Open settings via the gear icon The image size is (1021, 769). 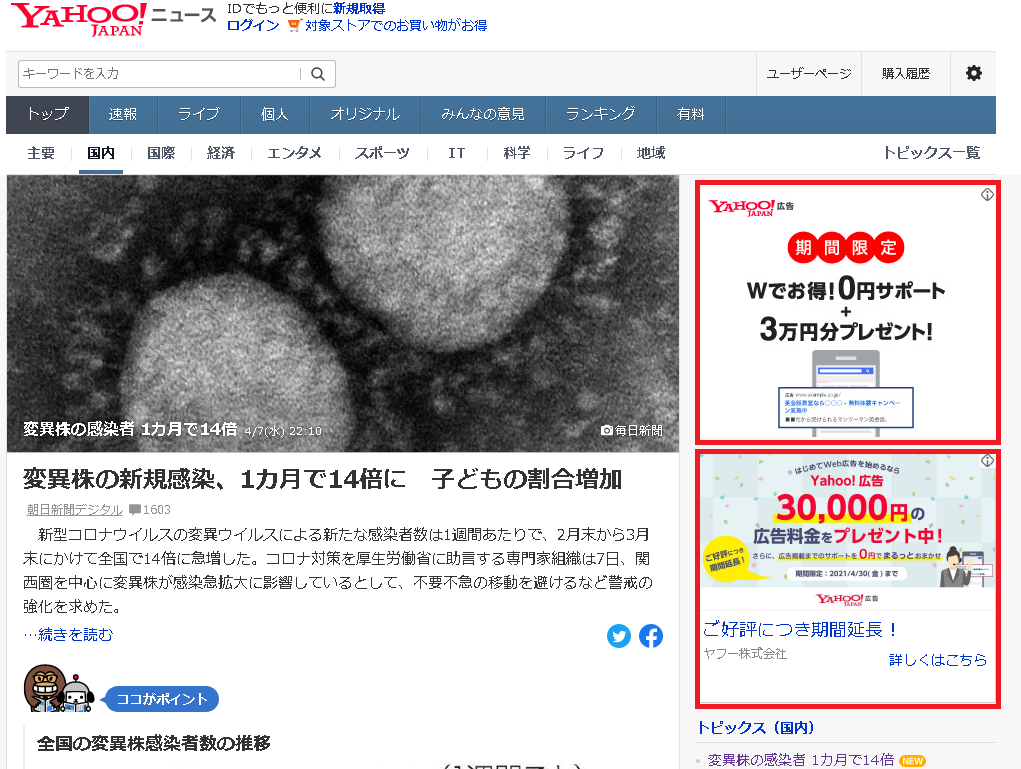973,73
